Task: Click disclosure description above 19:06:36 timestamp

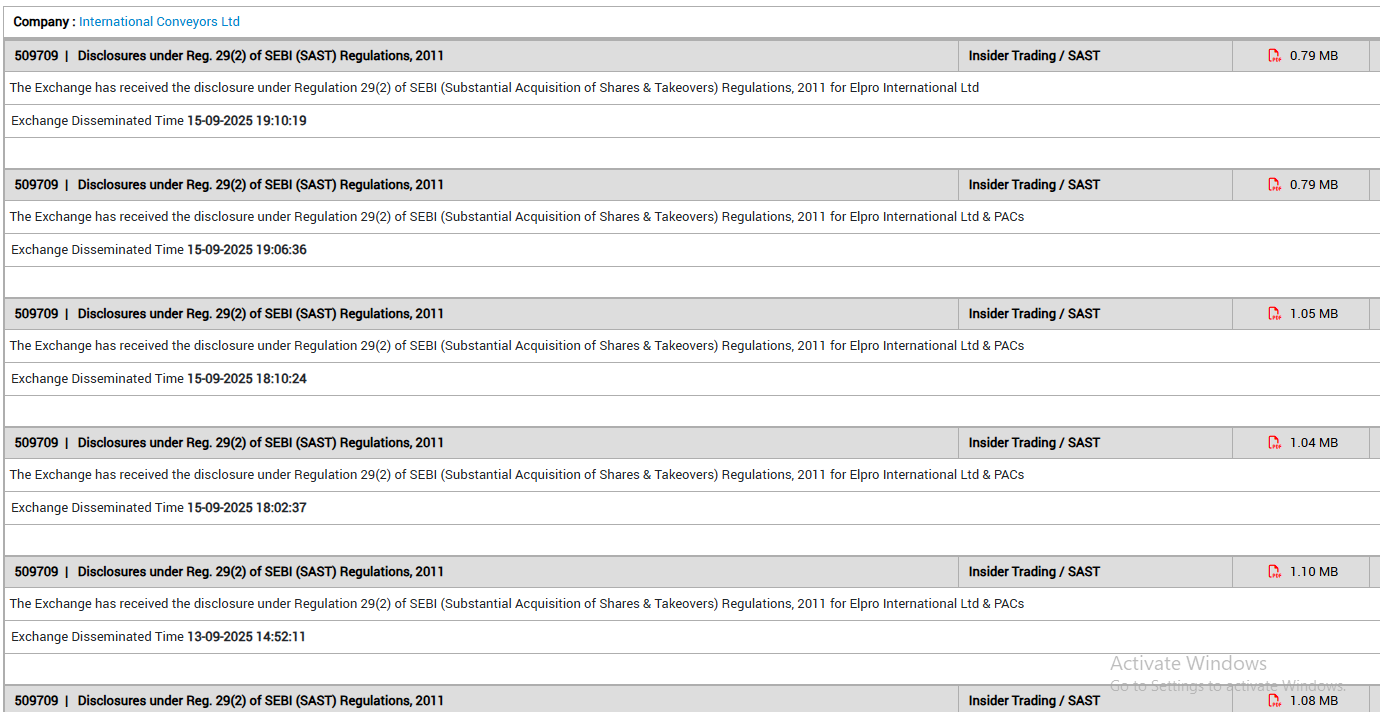Action: tap(517, 217)
